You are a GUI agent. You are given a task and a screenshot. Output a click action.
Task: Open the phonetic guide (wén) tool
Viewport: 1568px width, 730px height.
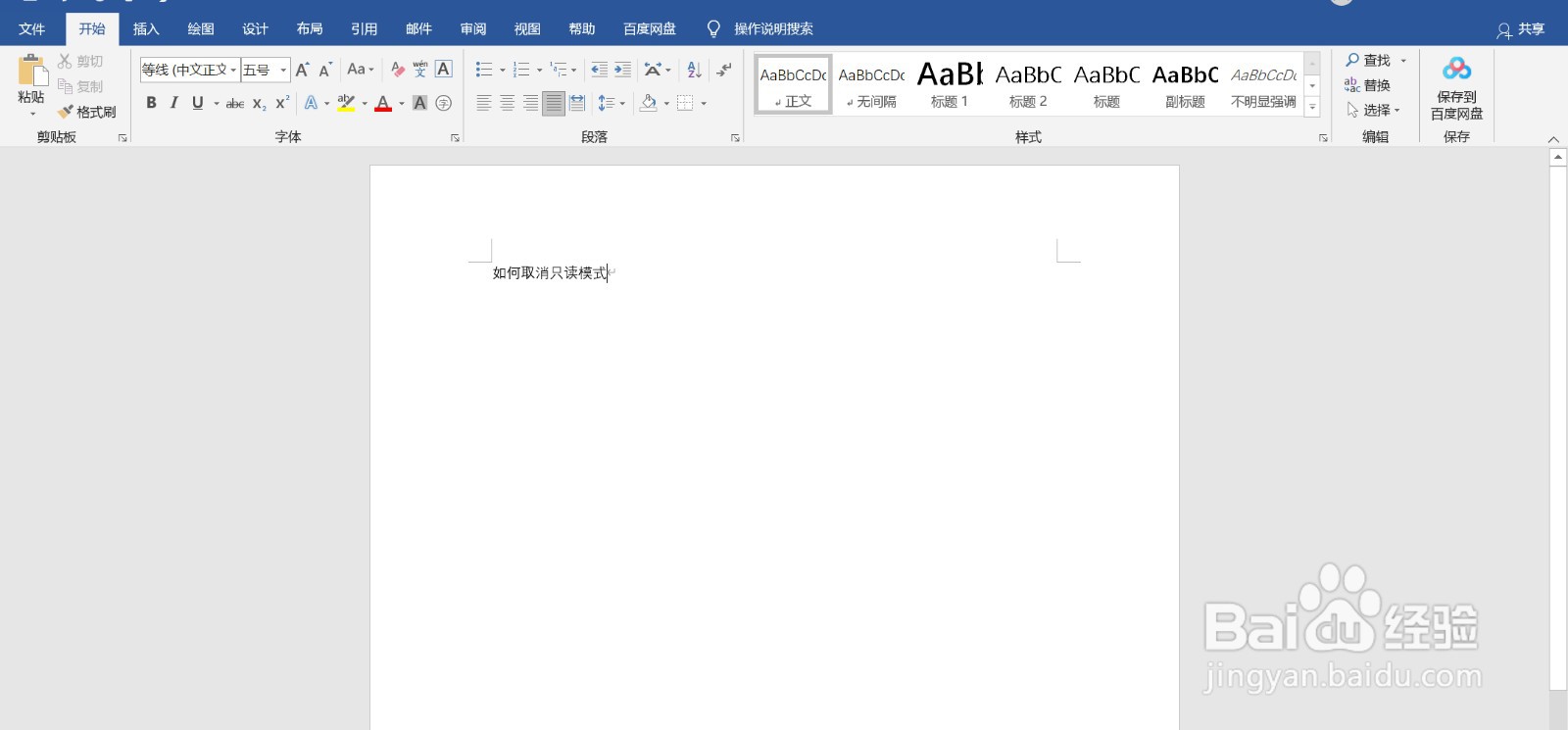pos(420,70)
